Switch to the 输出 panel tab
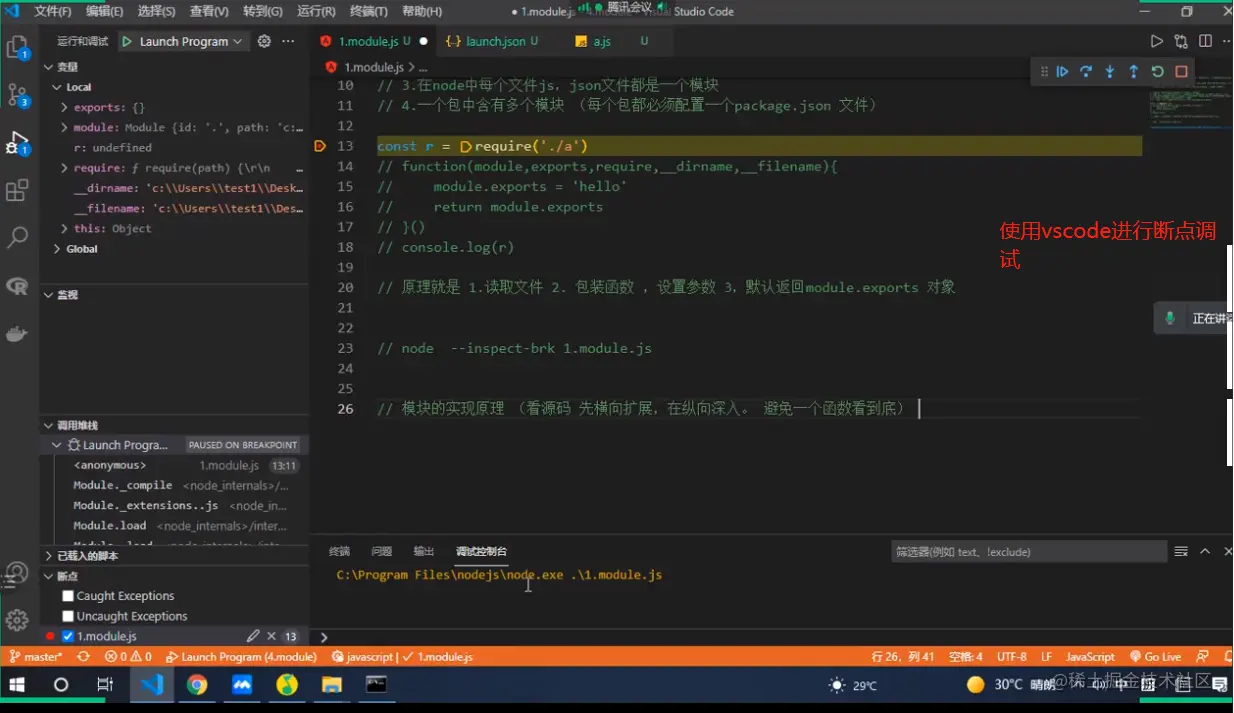The height and width of the screenshot is (713, 1234). 424,551
